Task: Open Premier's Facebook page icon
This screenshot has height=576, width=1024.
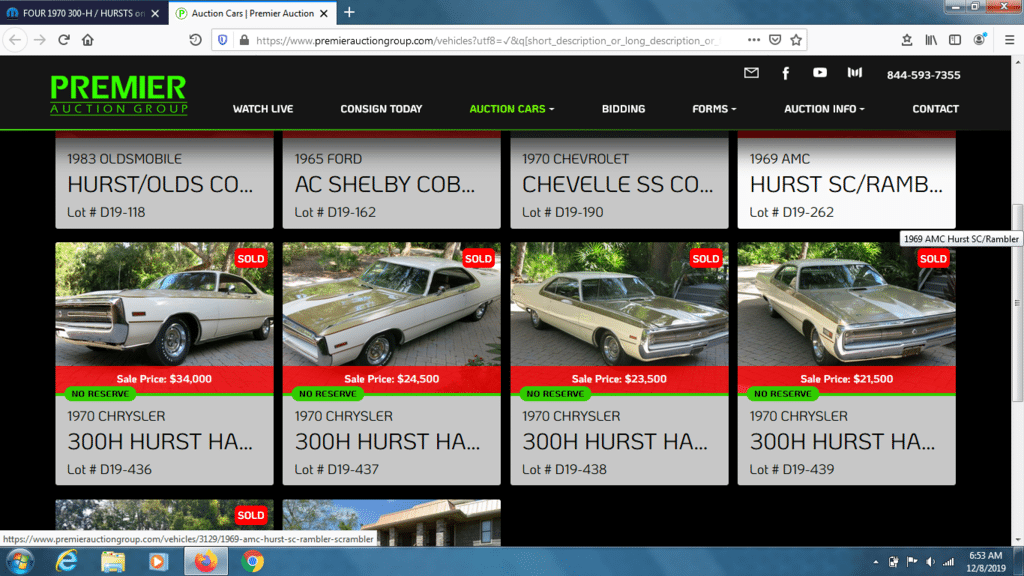Action: (x=785, y=73)
